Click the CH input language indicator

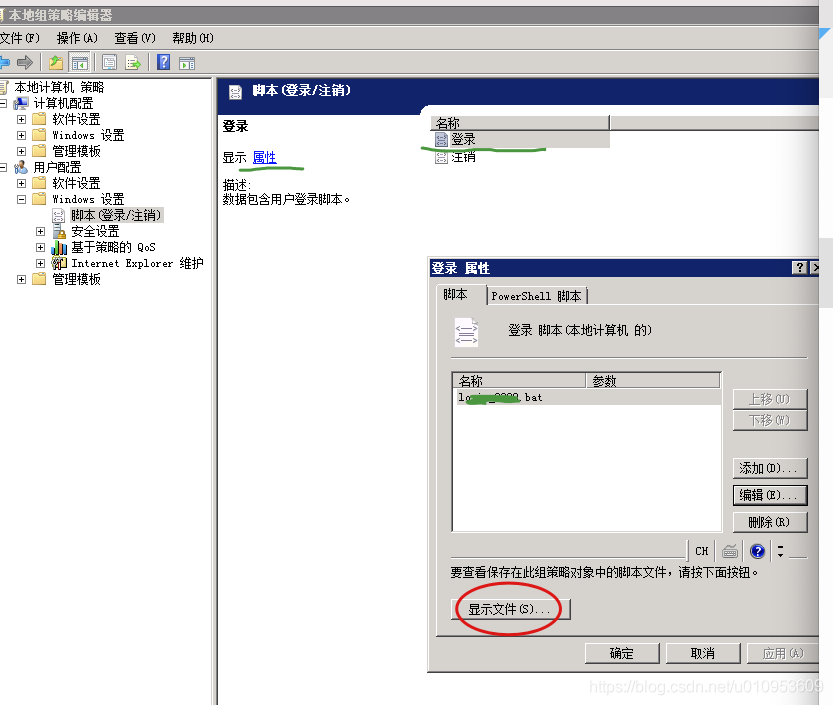tap(701, 551)
